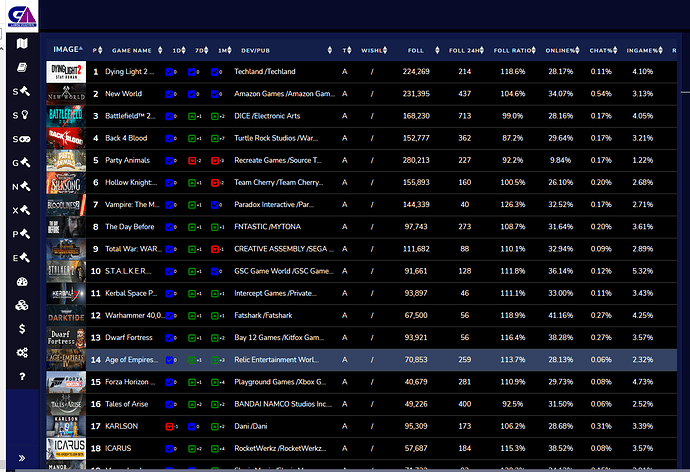Open Party Animals thumbnail image
690x472 pixels.
click(66, 160)
